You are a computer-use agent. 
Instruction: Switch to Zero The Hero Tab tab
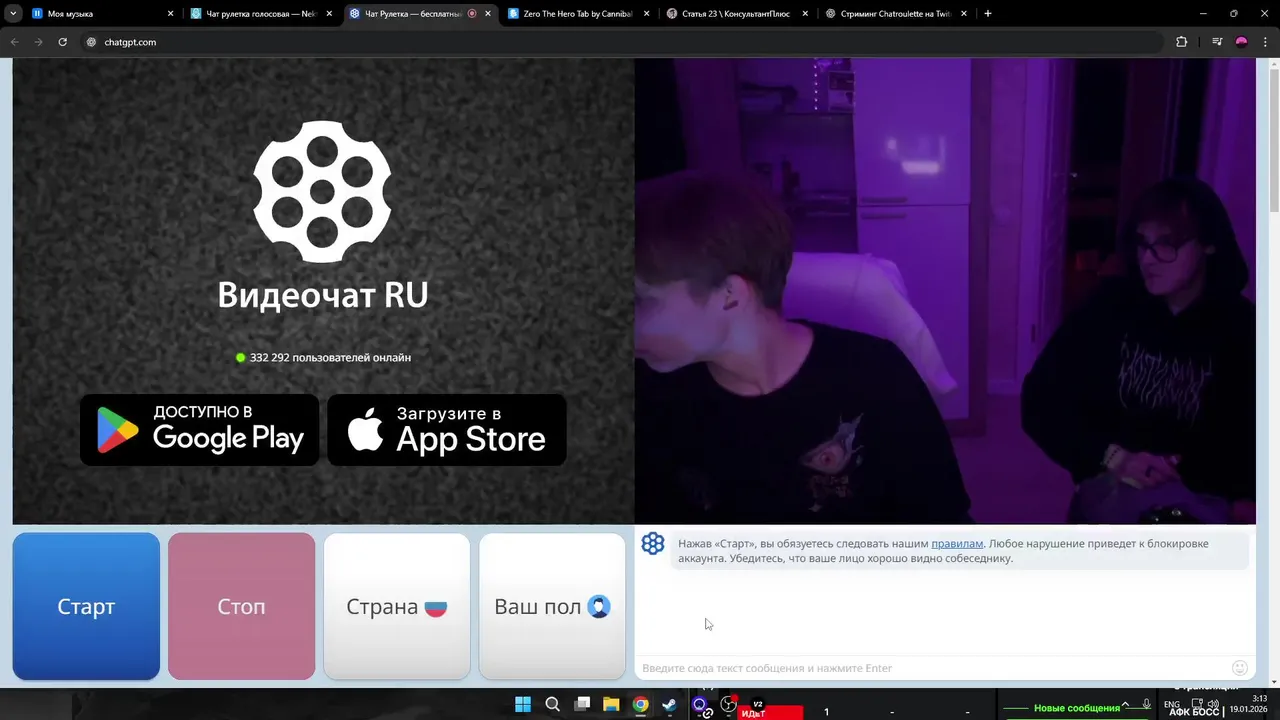point(577,14)
